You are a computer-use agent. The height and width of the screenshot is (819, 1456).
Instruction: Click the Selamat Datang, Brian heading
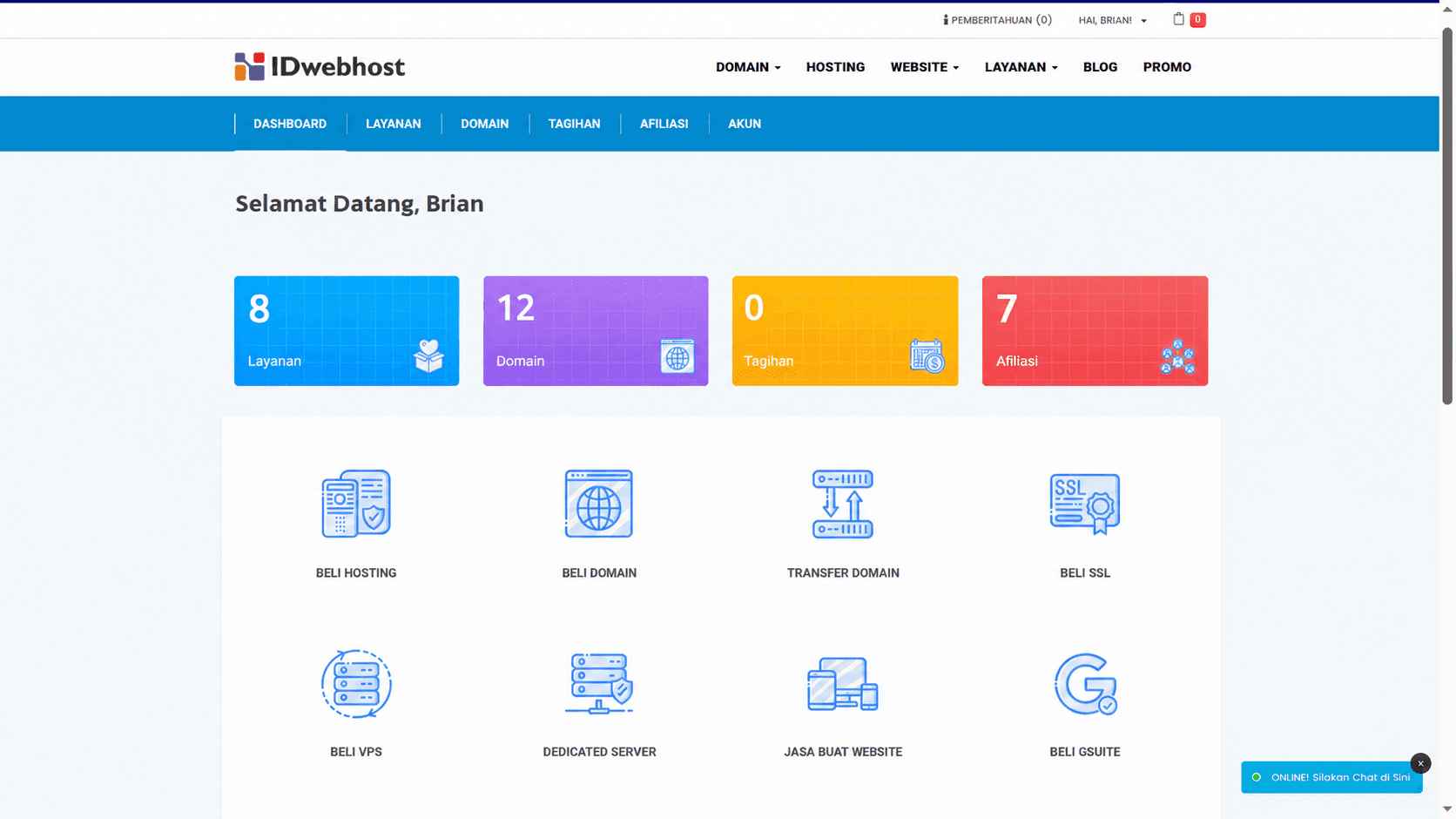click(x=360, y=203)
